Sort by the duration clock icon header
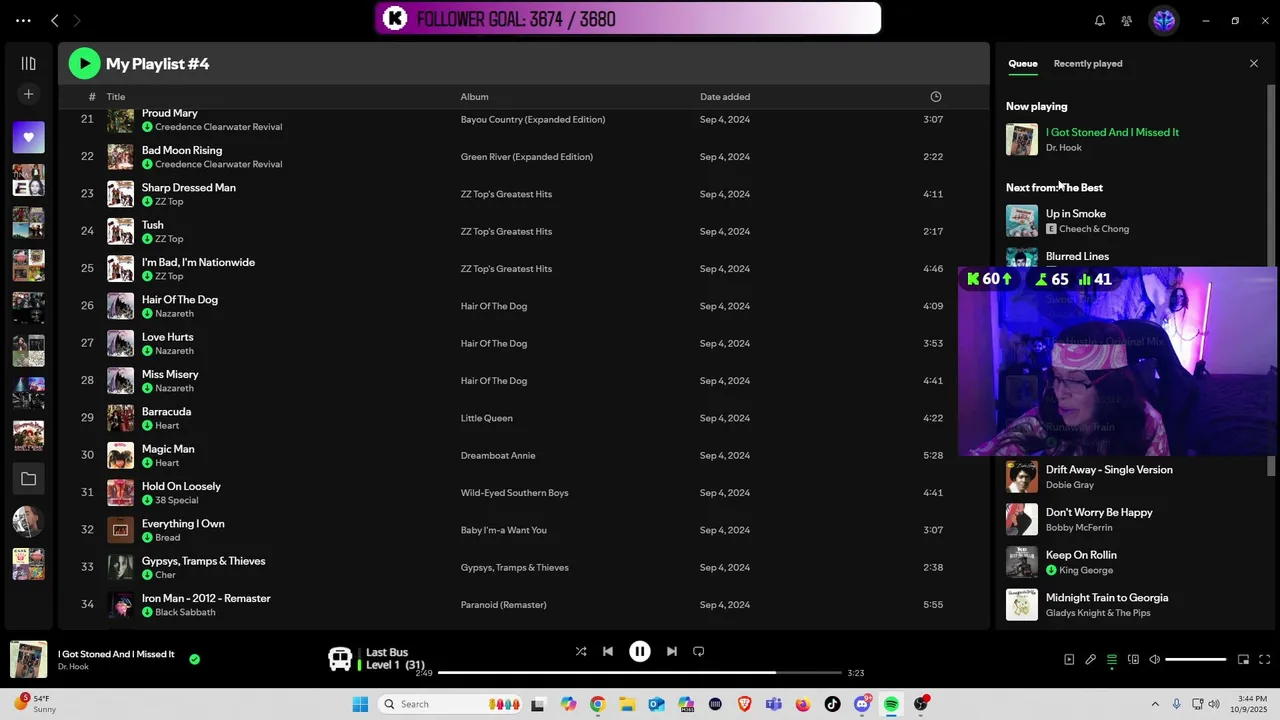This screenshot has height=720, width=1280. (x=936, y=97)
